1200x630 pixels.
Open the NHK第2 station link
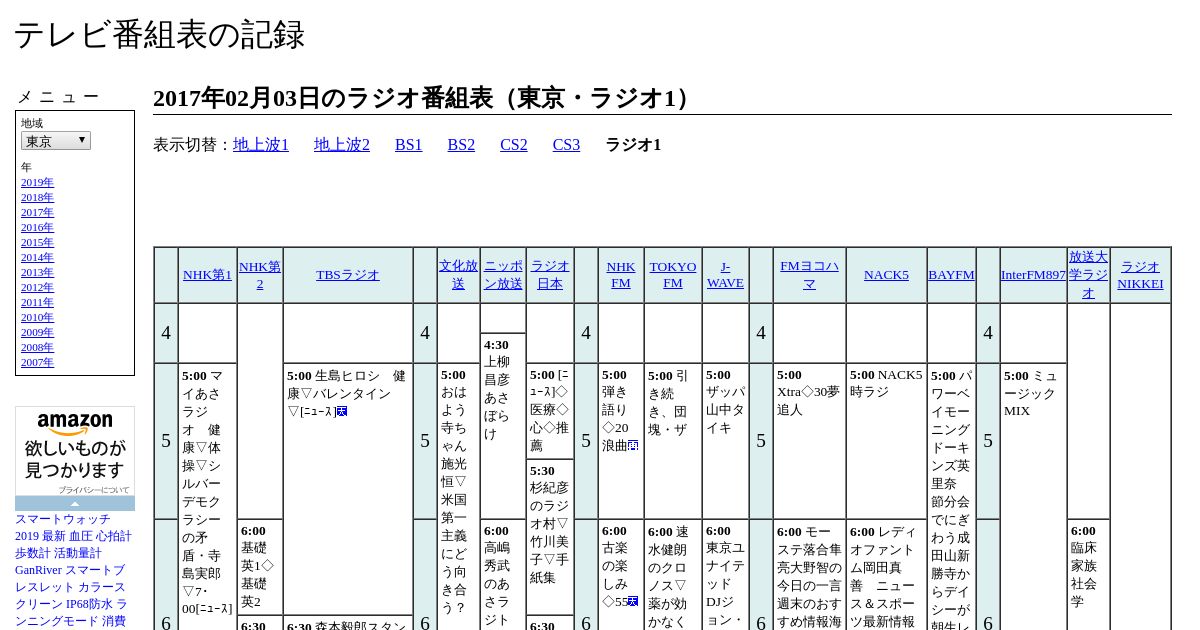tap(260, 275)
